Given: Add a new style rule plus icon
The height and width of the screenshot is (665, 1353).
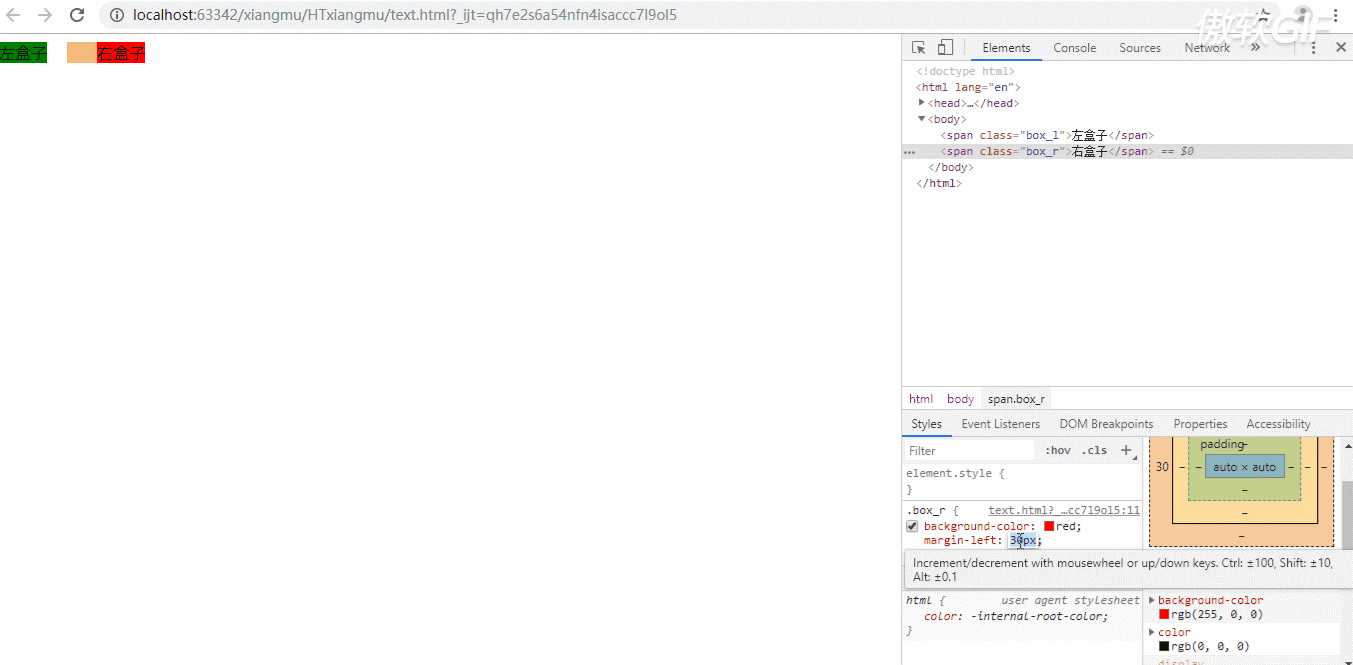Looking at the screenshot, I should pyautogui.click(x=1126, y=451).
